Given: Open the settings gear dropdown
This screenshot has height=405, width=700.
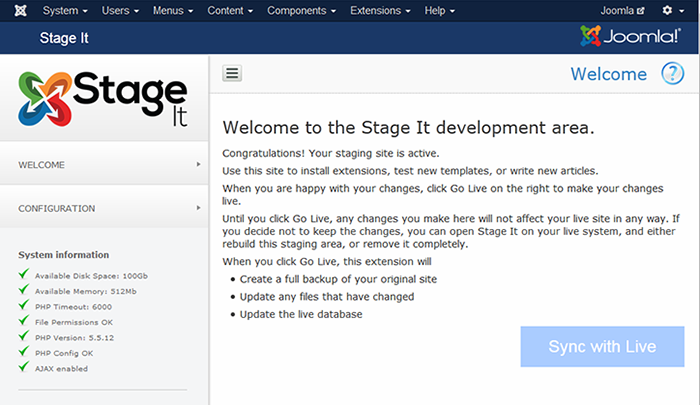Looking at the screenshot, I should point(673,10).
